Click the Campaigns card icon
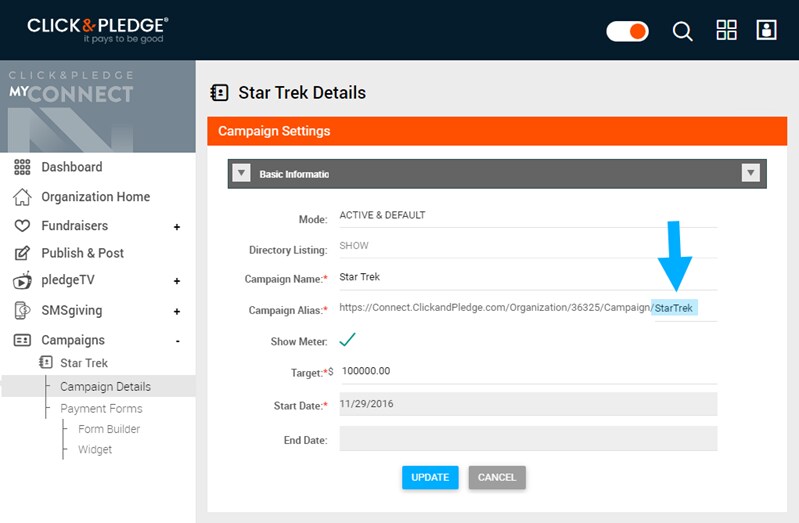This screenshot has width=799, height=523. pos(22,340)
